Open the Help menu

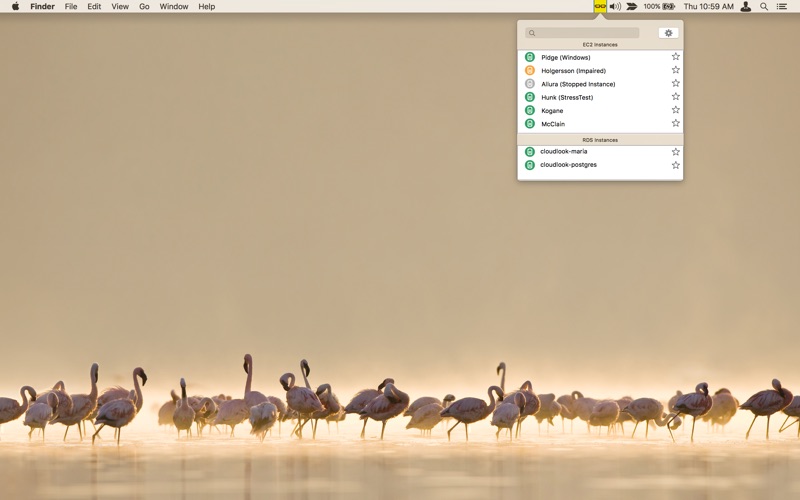pyautogui.click(x=207, y=7)
